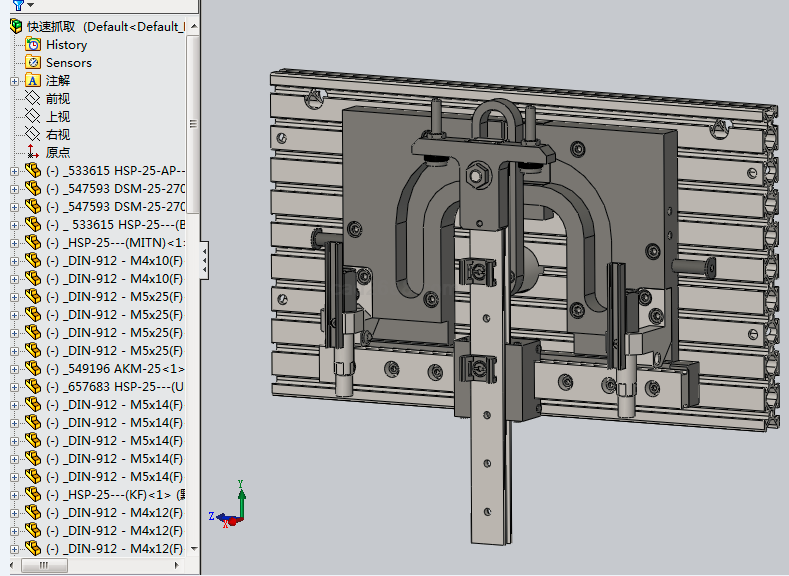Select the 前视 plane icon
The width and height of the screenshot is (789, 576).
pos(33,99)
